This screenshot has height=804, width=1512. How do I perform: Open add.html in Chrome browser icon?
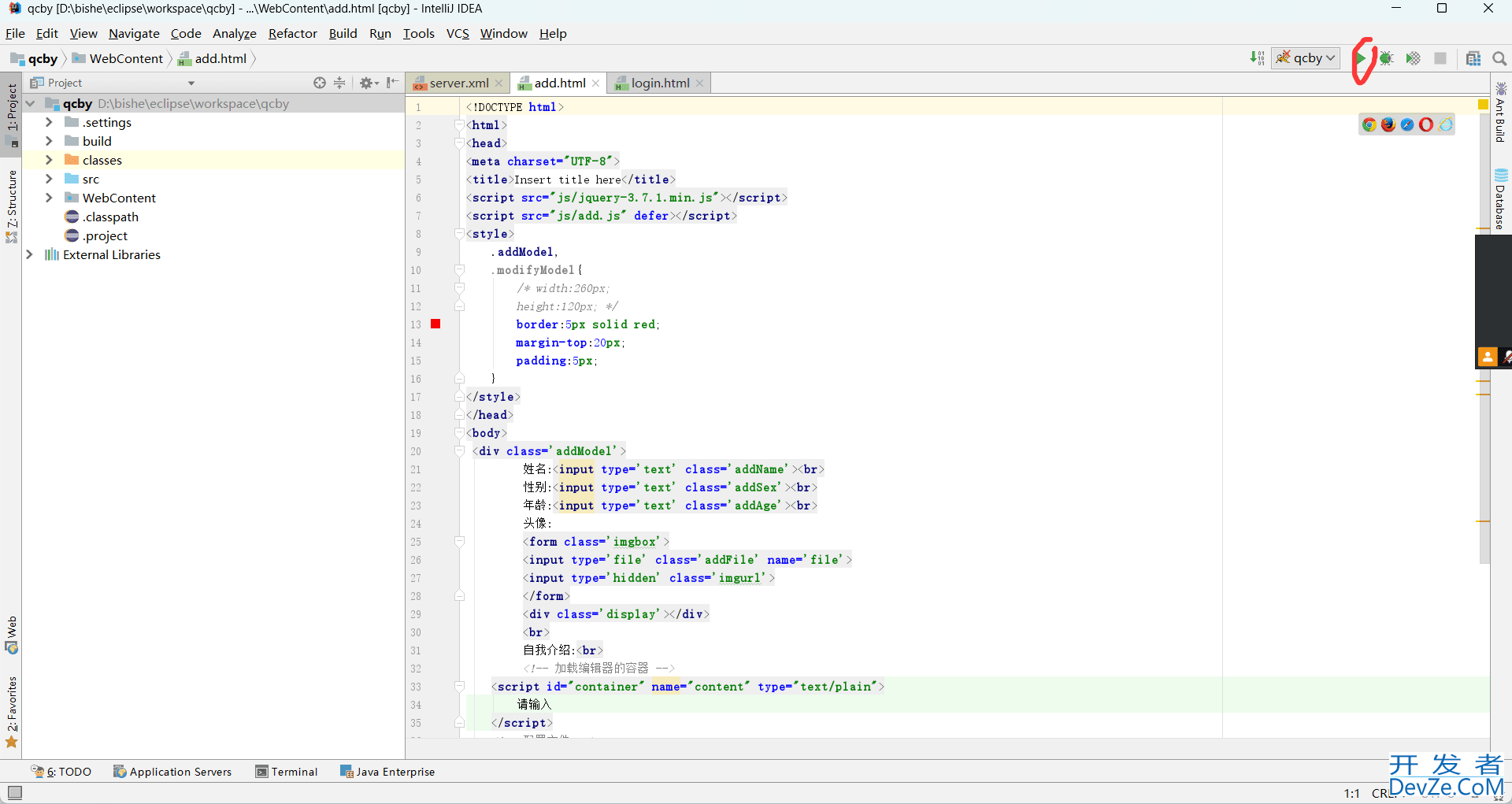pos(1369,124)
